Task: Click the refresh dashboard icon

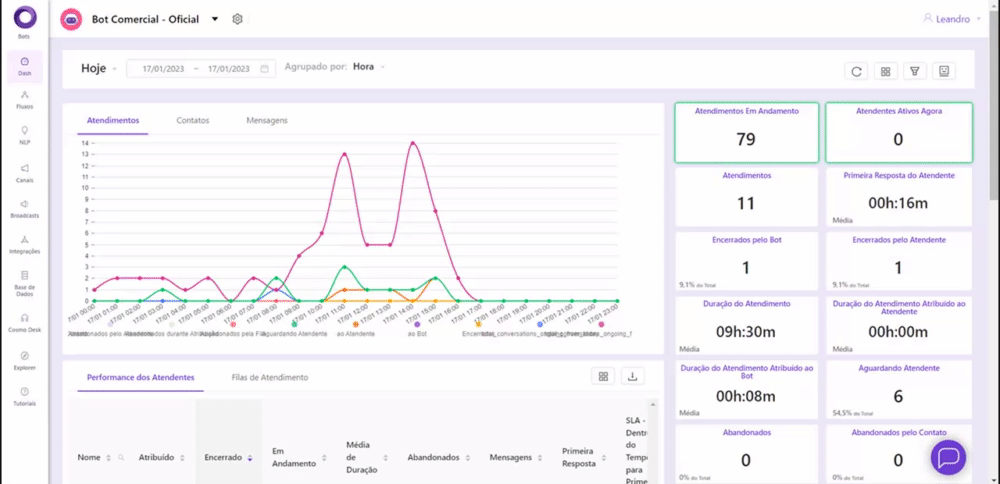Action: pyautogui.click(x=856, y=71)
